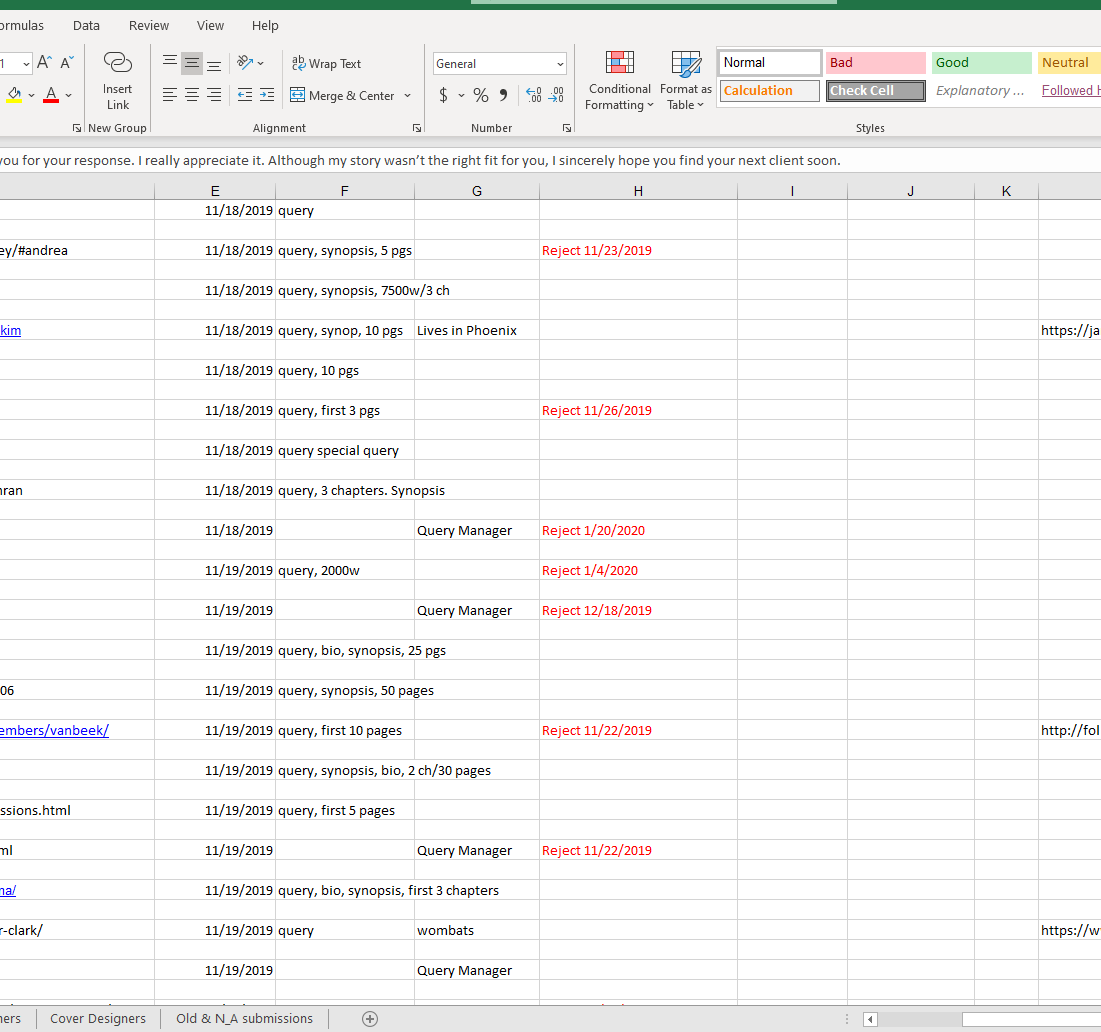The image size is (1101, 1032).
Task: Apply the Explanatory cell style
Action: coord(982,91)
